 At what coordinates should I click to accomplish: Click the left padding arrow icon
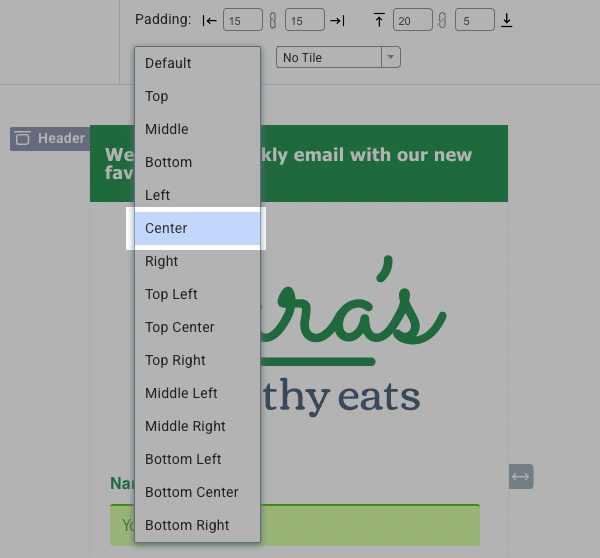[209, 20]
